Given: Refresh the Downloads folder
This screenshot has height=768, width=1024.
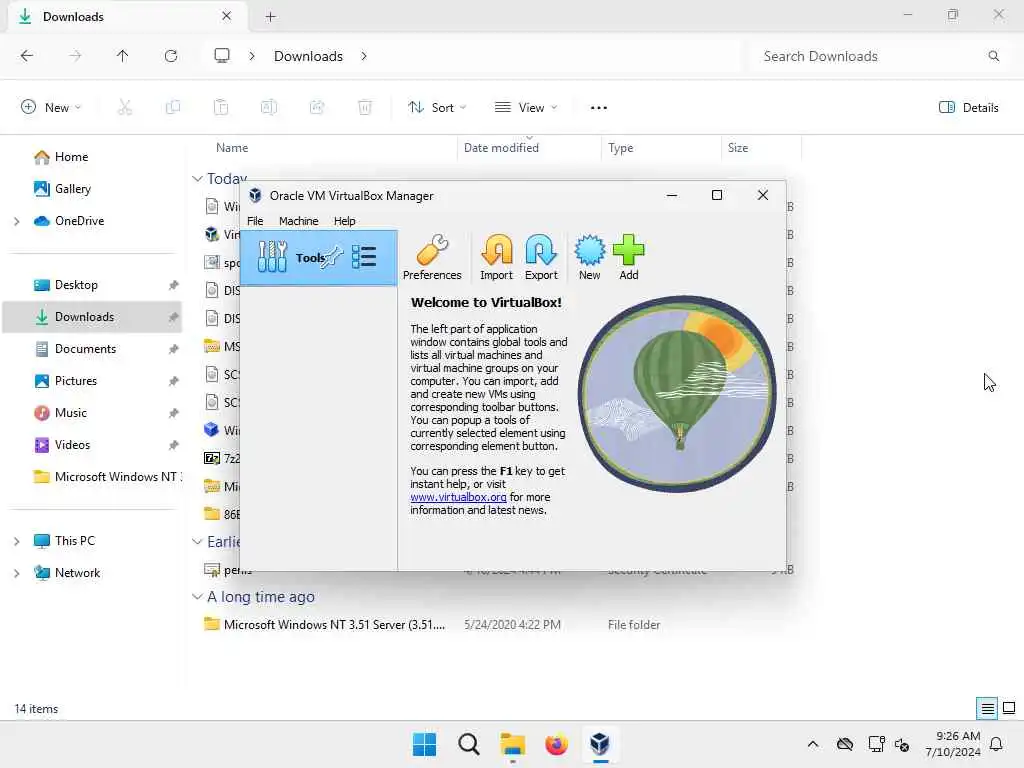Looking at the screenshot, I should click(170, 56).
